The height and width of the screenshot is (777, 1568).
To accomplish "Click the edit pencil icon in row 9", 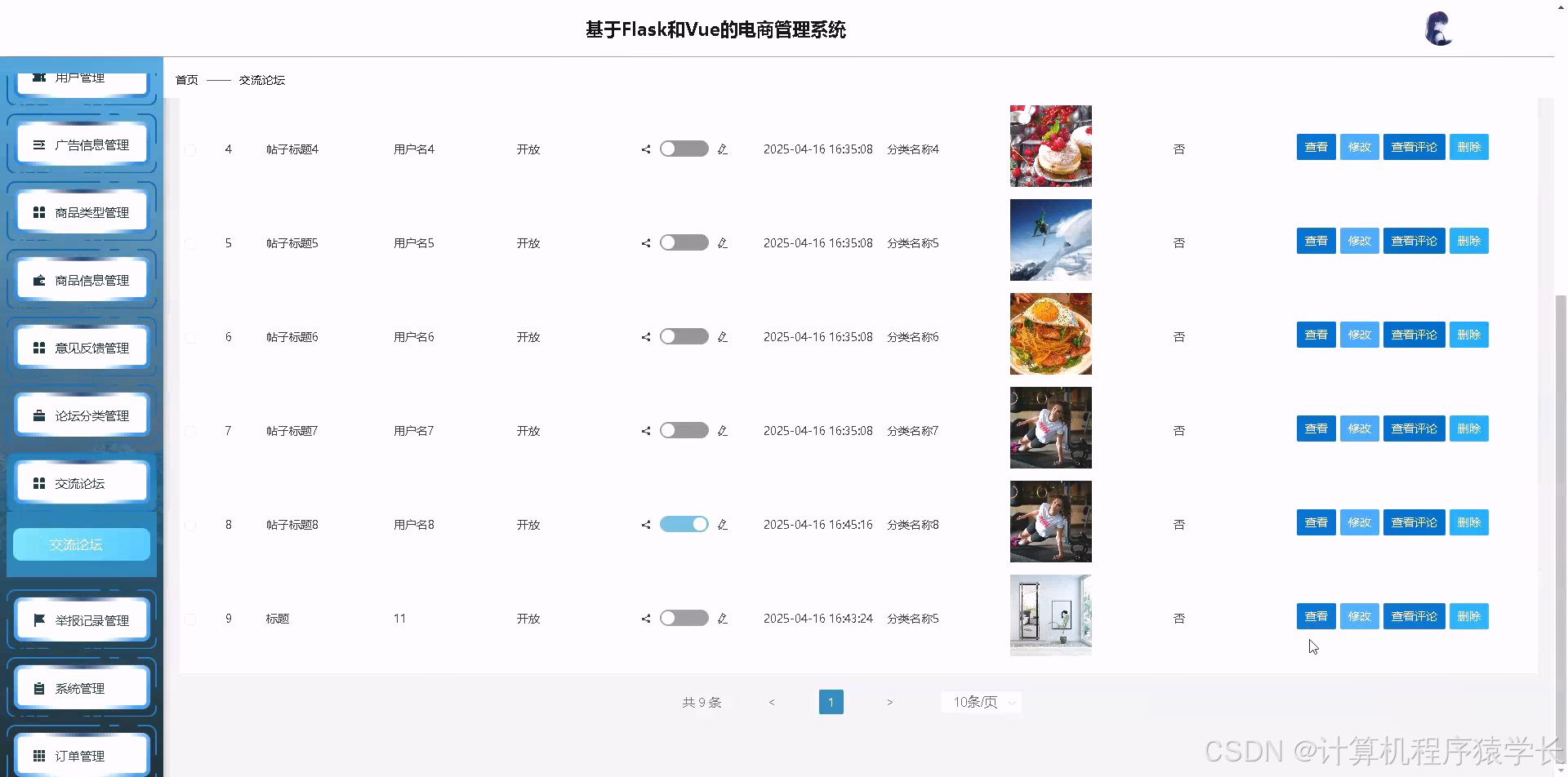I will click(723, 619).
